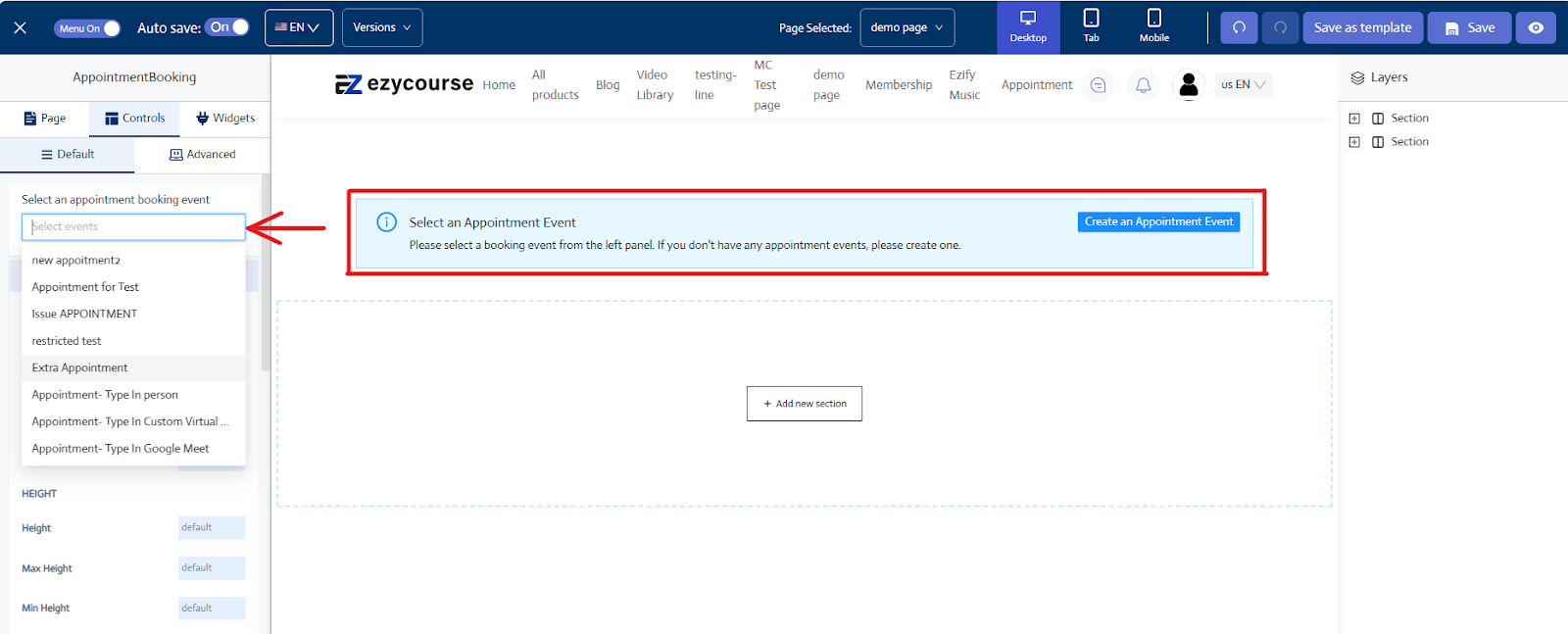Open Membership nav link
The width and height of the screenshot is (1568, 634).
click(899, 85)
